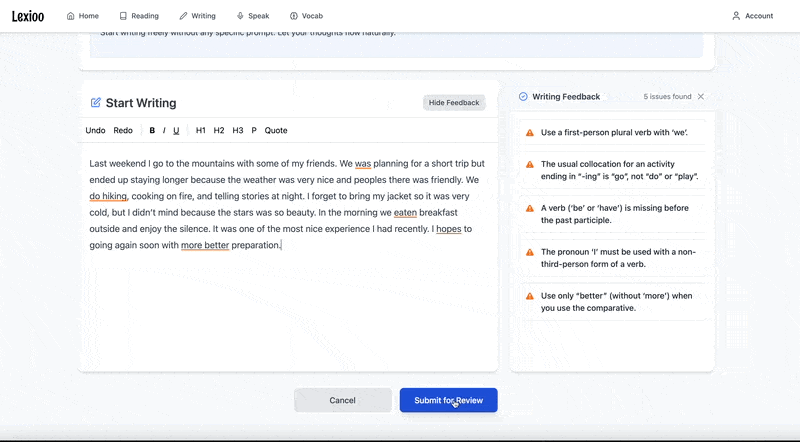The height and width of the screenshot is (442, 800).
Task: Click the Home house icon
Action: (70, 16)
